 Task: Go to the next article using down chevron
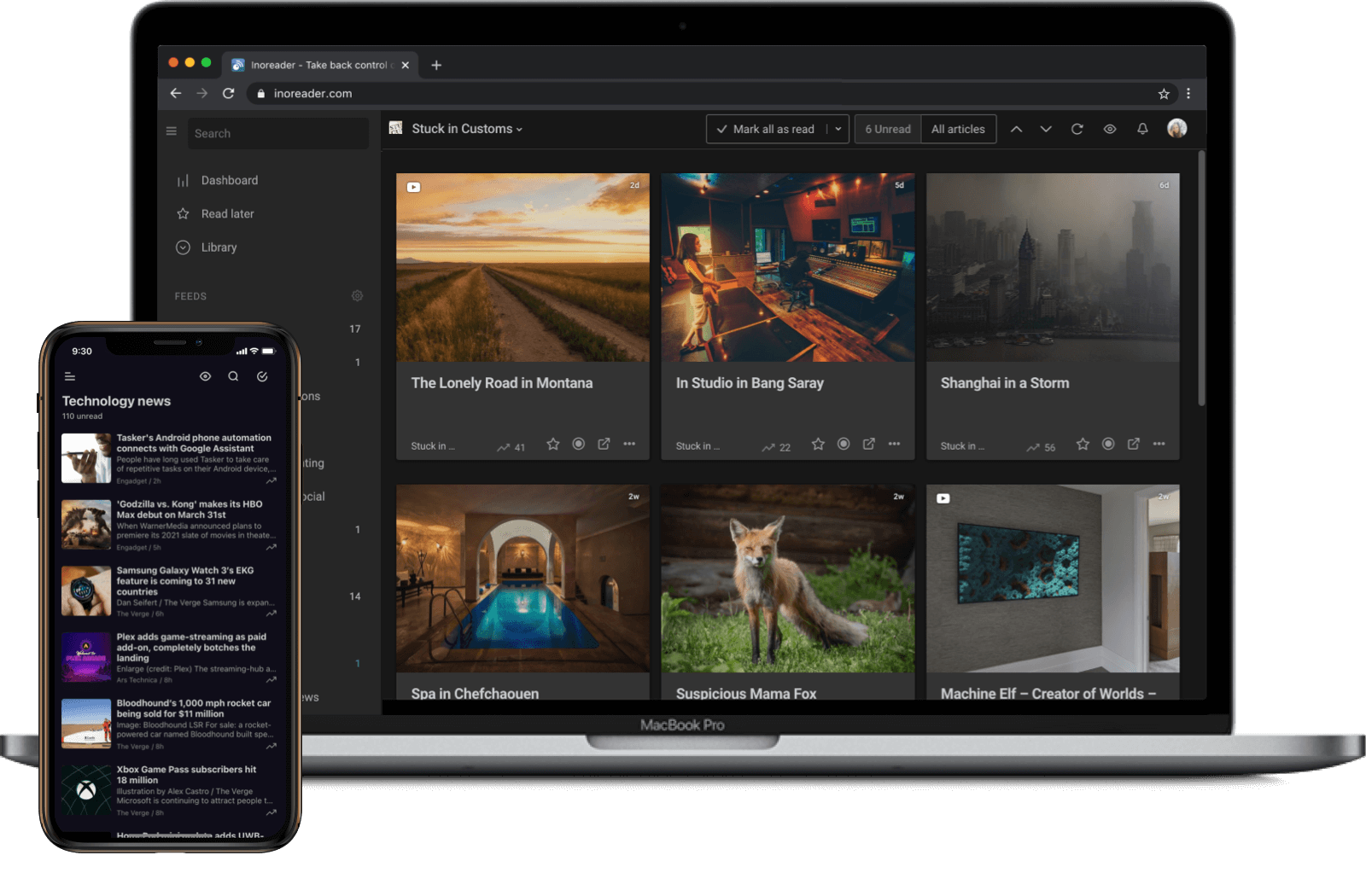(x=1046, y=129)
